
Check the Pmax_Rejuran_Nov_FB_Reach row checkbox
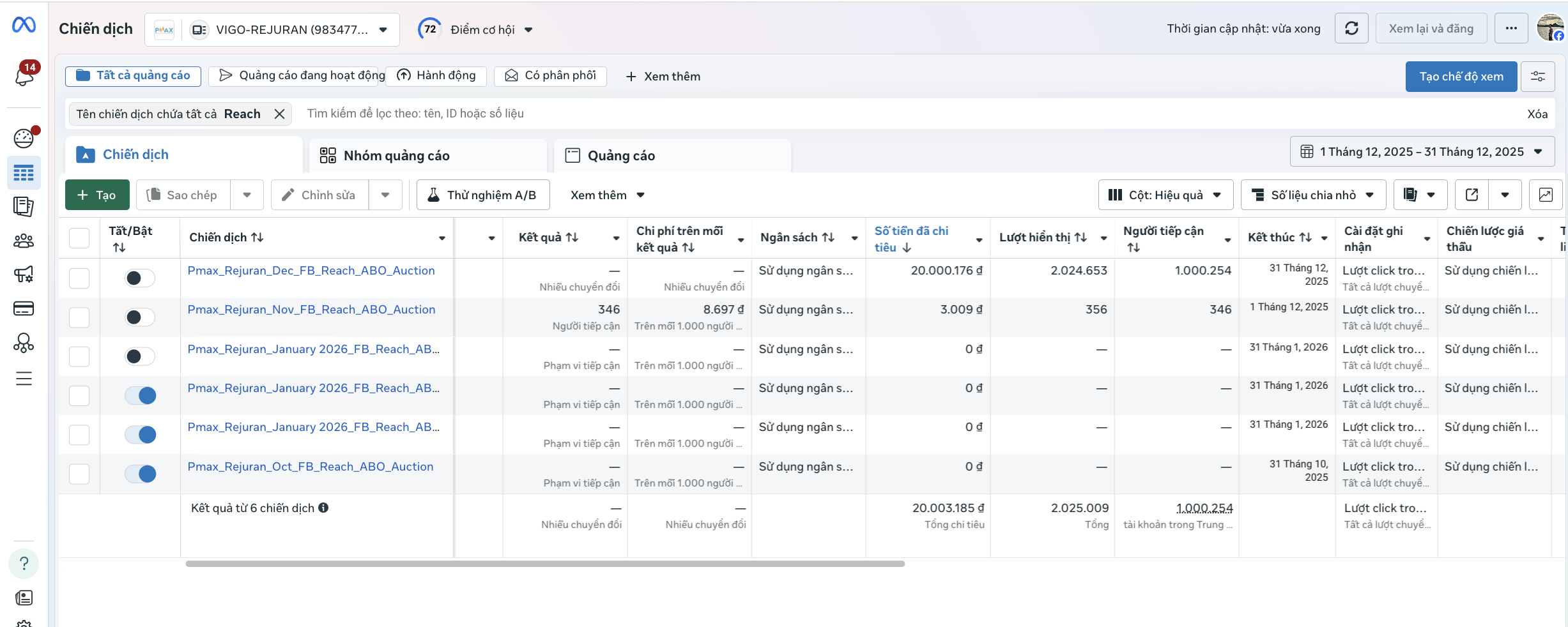pyautogui.click(x=79, y=317)
